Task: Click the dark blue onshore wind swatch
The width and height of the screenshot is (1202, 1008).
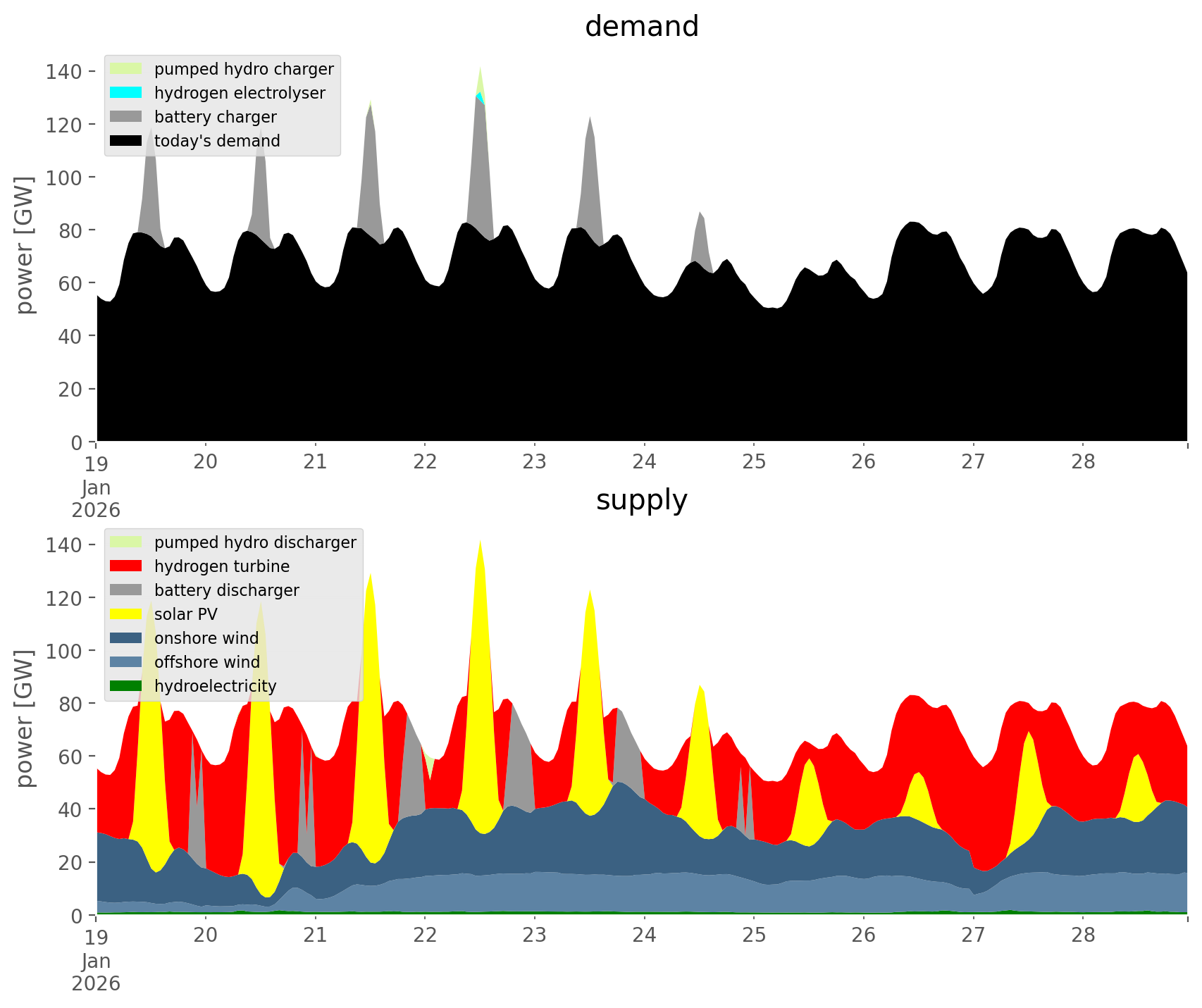Action: (126, 638)
